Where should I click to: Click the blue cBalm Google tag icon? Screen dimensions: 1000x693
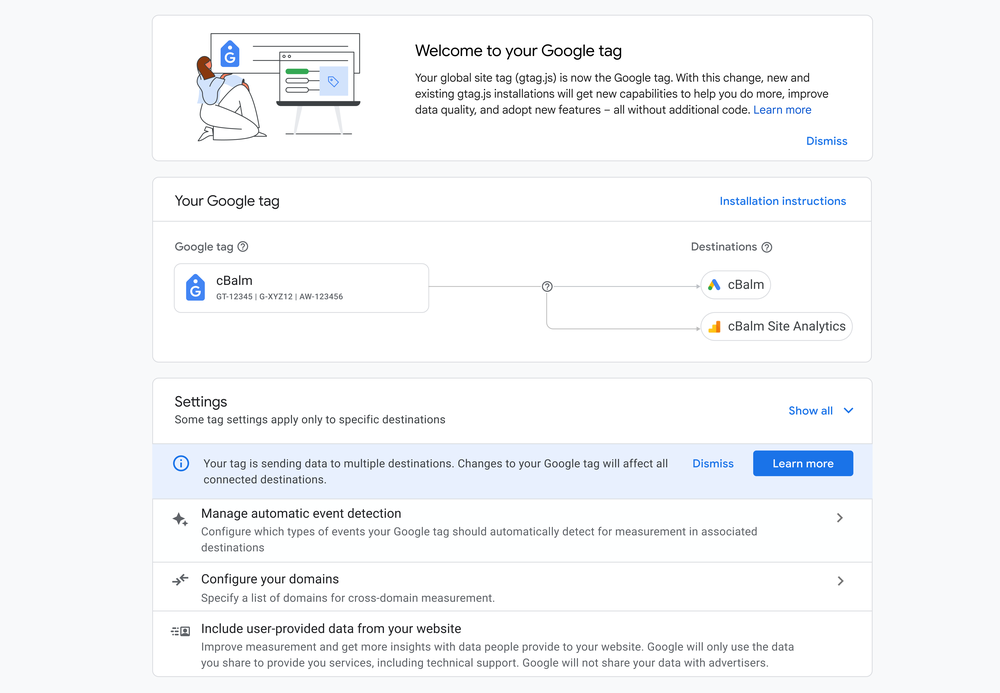coord(196,288)
